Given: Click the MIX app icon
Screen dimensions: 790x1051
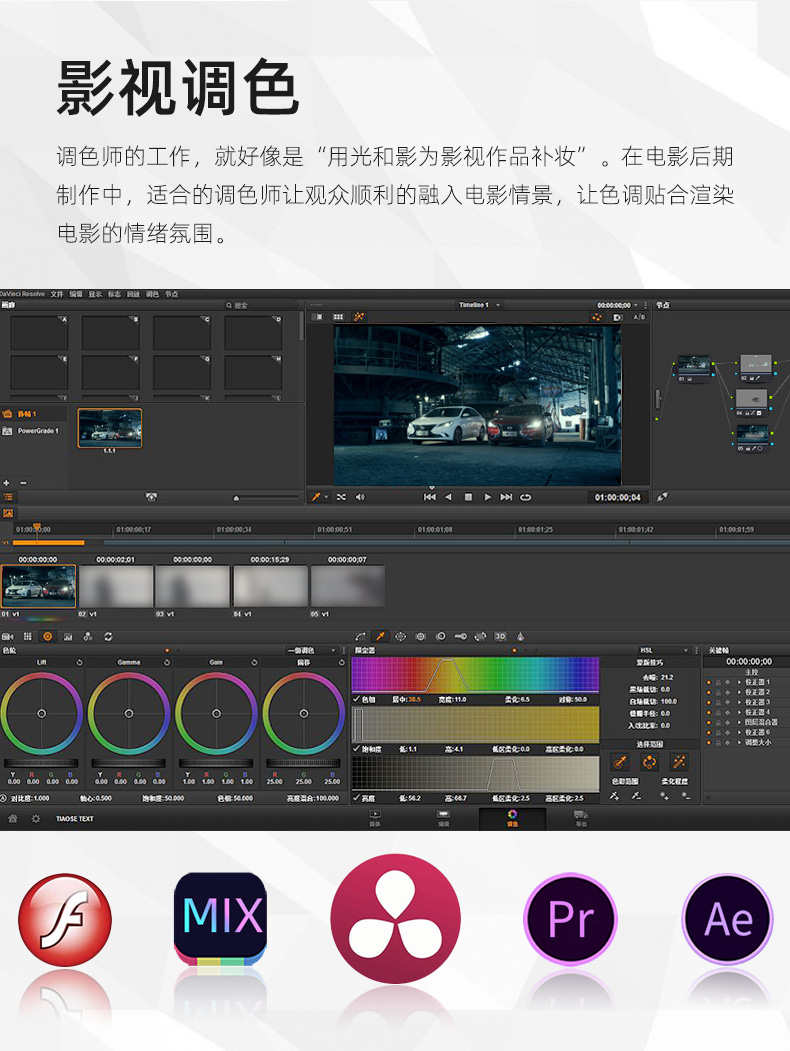Looking at the screenshot, I should click(220, 918).
